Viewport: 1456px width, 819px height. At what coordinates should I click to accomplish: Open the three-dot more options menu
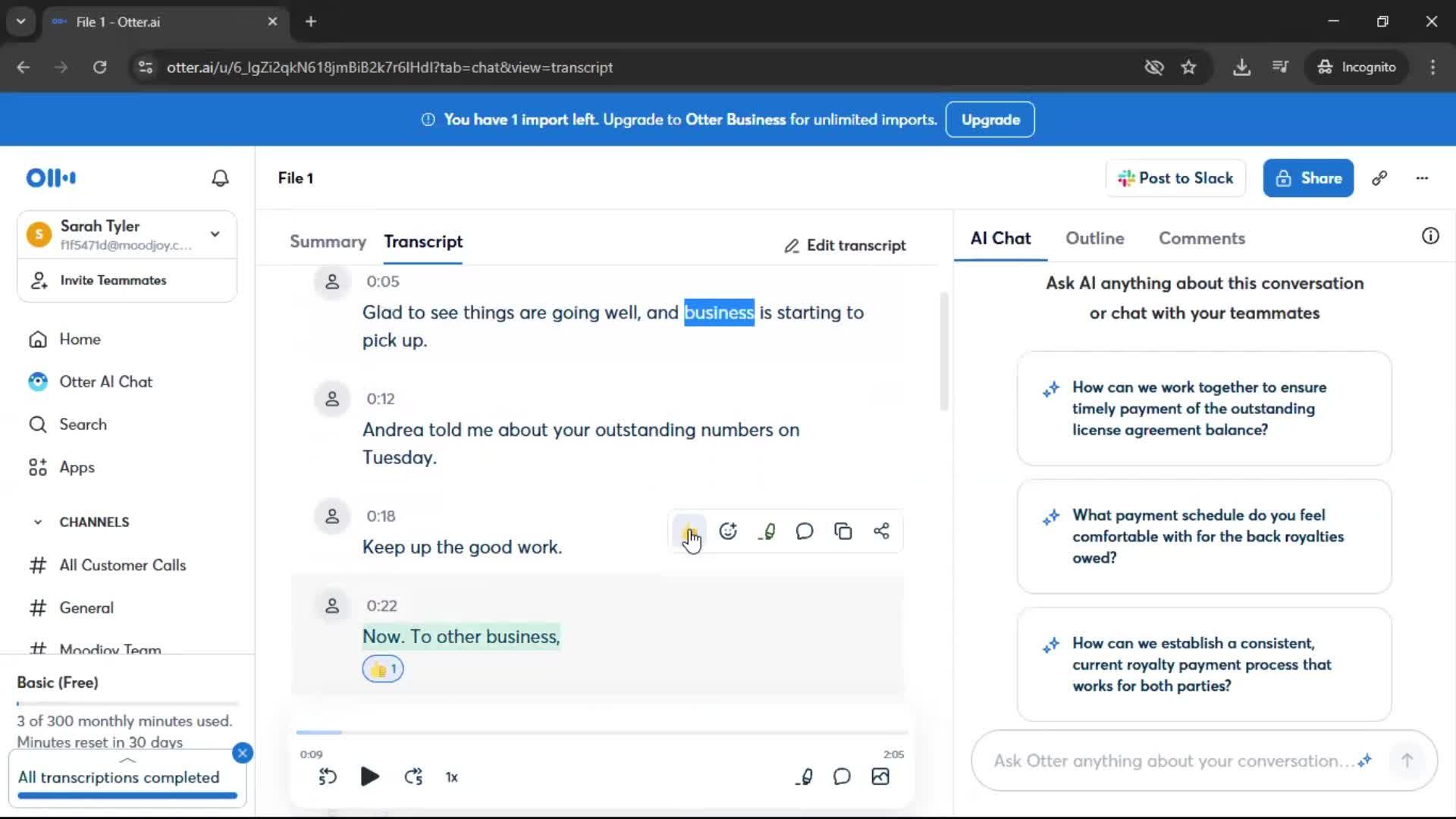[x=1422, y=177]
